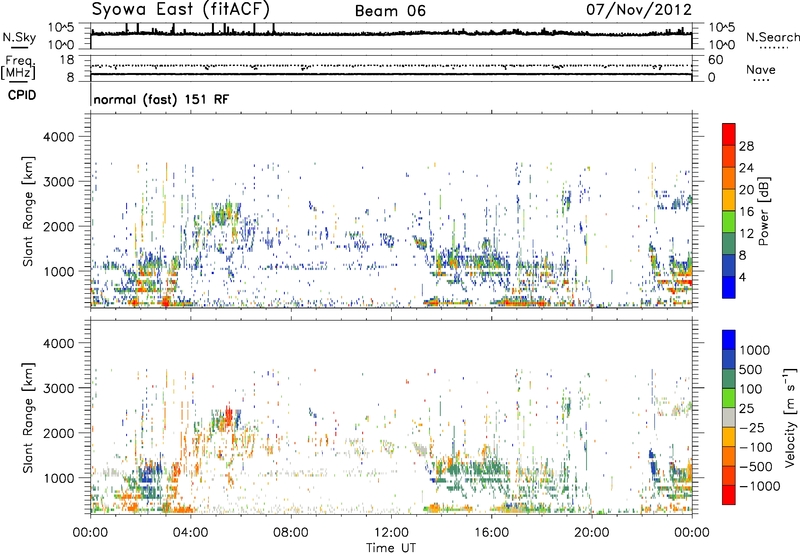The height and width of the screenshot is (554, 800).
Task: Click 'Slant Range [km]' label of velocity panel
Action: (x=28, y=417)
